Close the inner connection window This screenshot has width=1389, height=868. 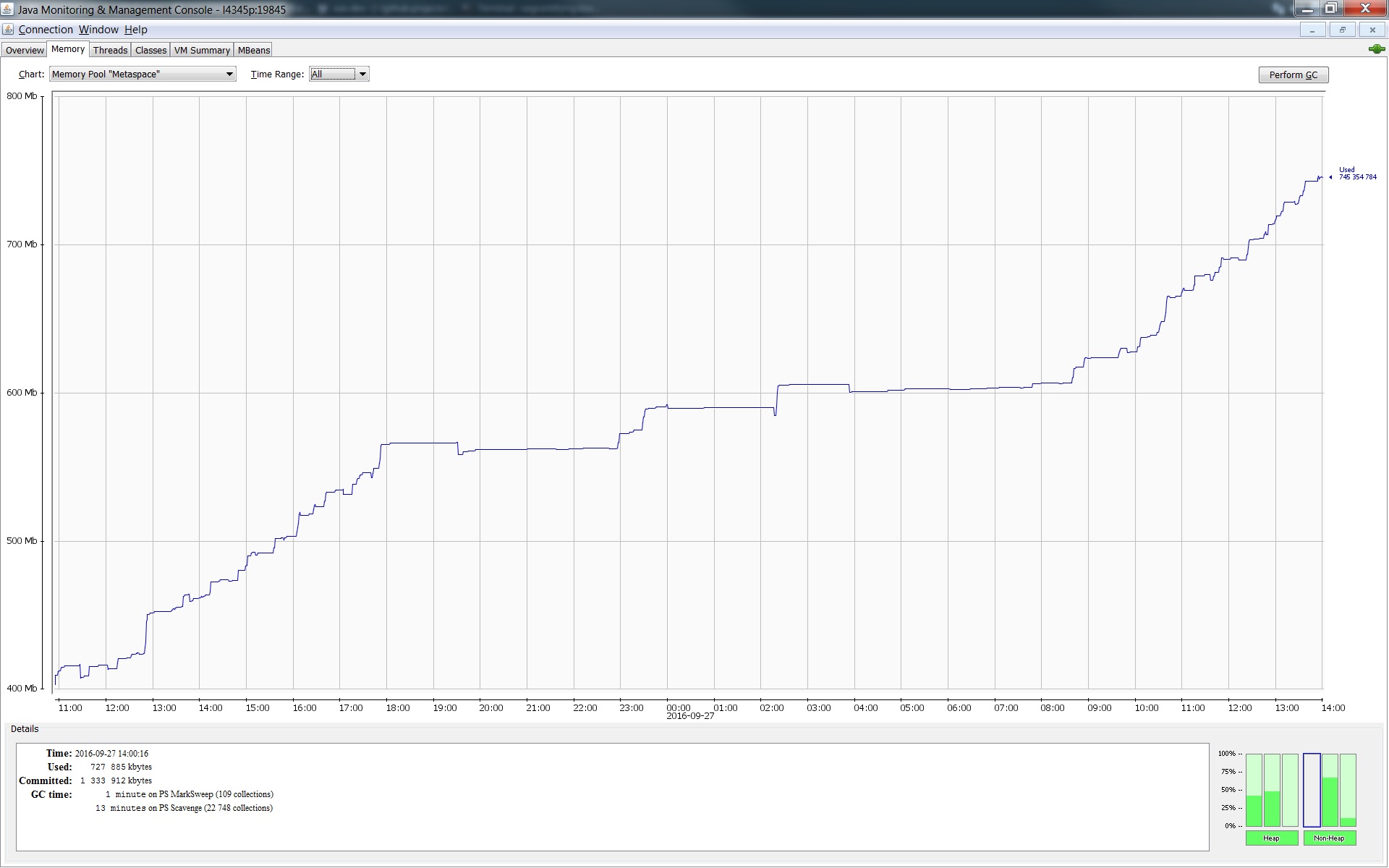point(1372,30)
